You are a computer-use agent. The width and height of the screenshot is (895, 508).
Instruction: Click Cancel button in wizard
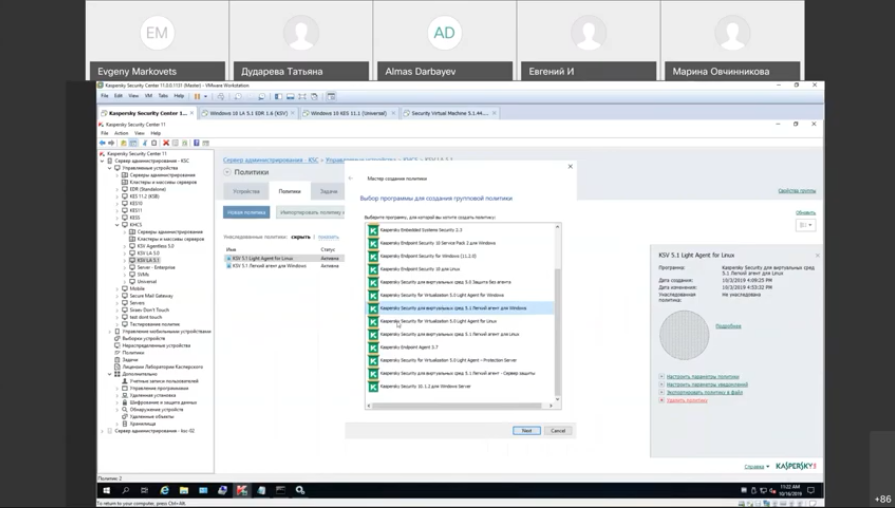pyautogui.click(x=558, y=431)
